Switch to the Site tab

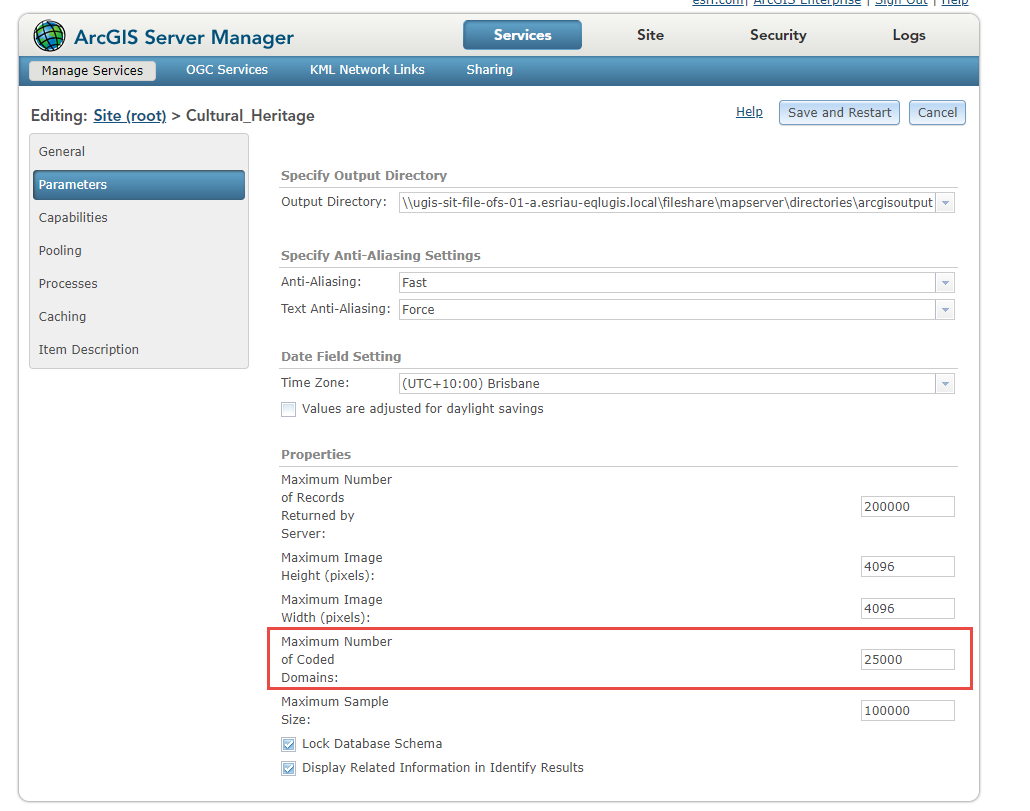pyautogui.click(x=650, y=35)
